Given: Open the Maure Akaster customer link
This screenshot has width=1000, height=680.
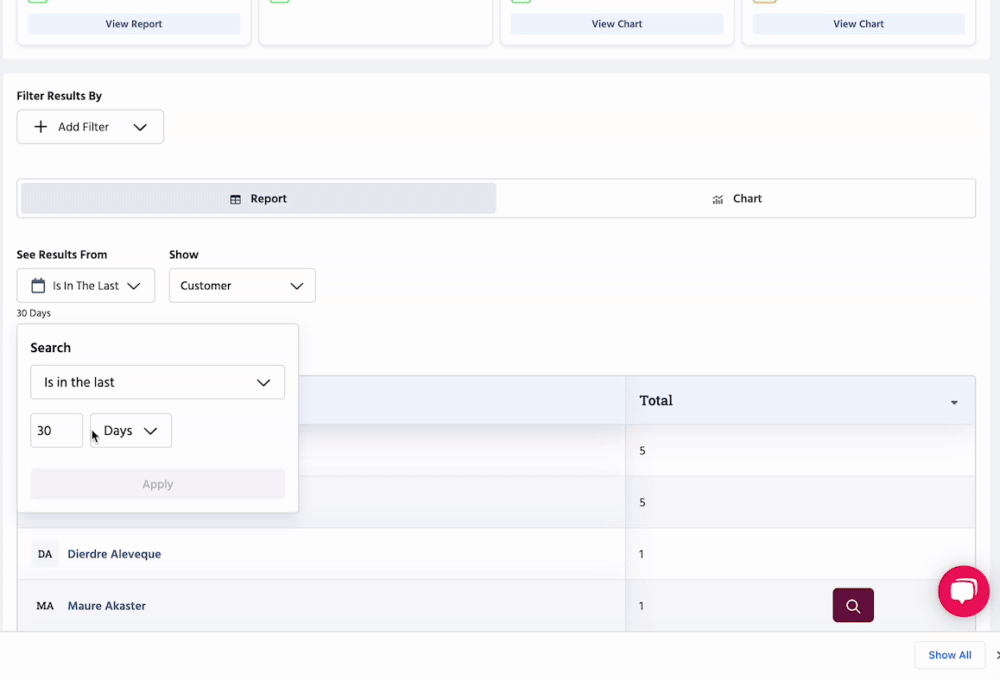Looking at the screenshot, I should (106, 606).
